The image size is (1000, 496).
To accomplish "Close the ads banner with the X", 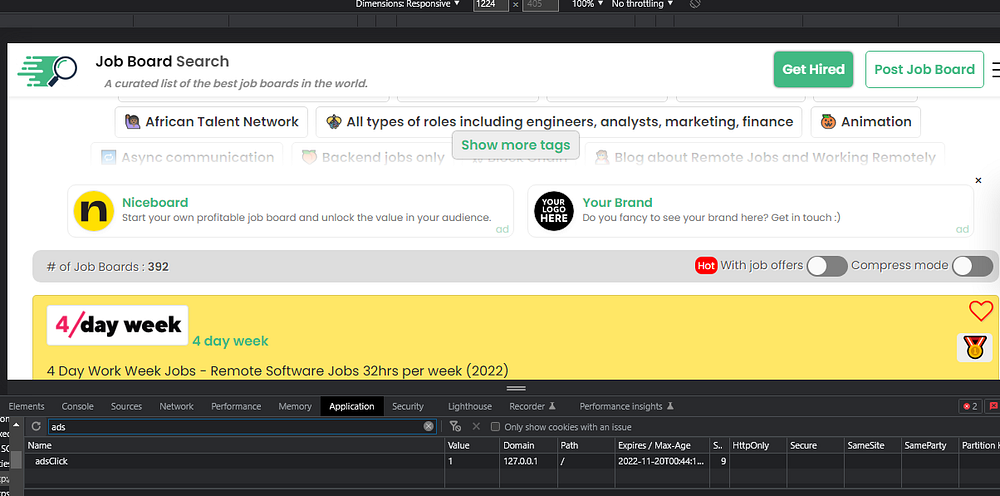I will (978, 180).
